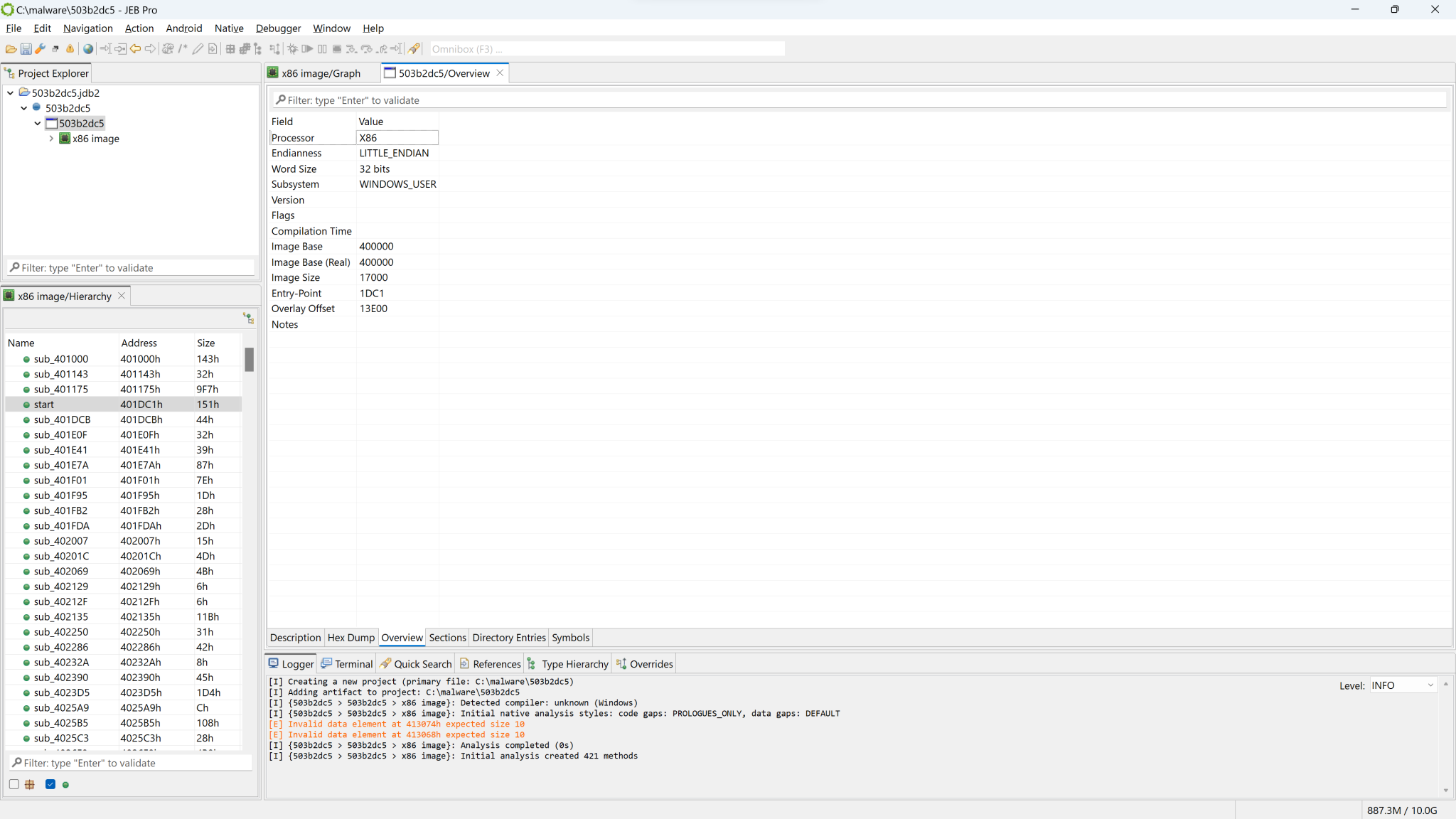The height and width of the screenshot is (819, 1456).
Task: Switch to the Hex Dump tab
Action: tap(350, 638)
